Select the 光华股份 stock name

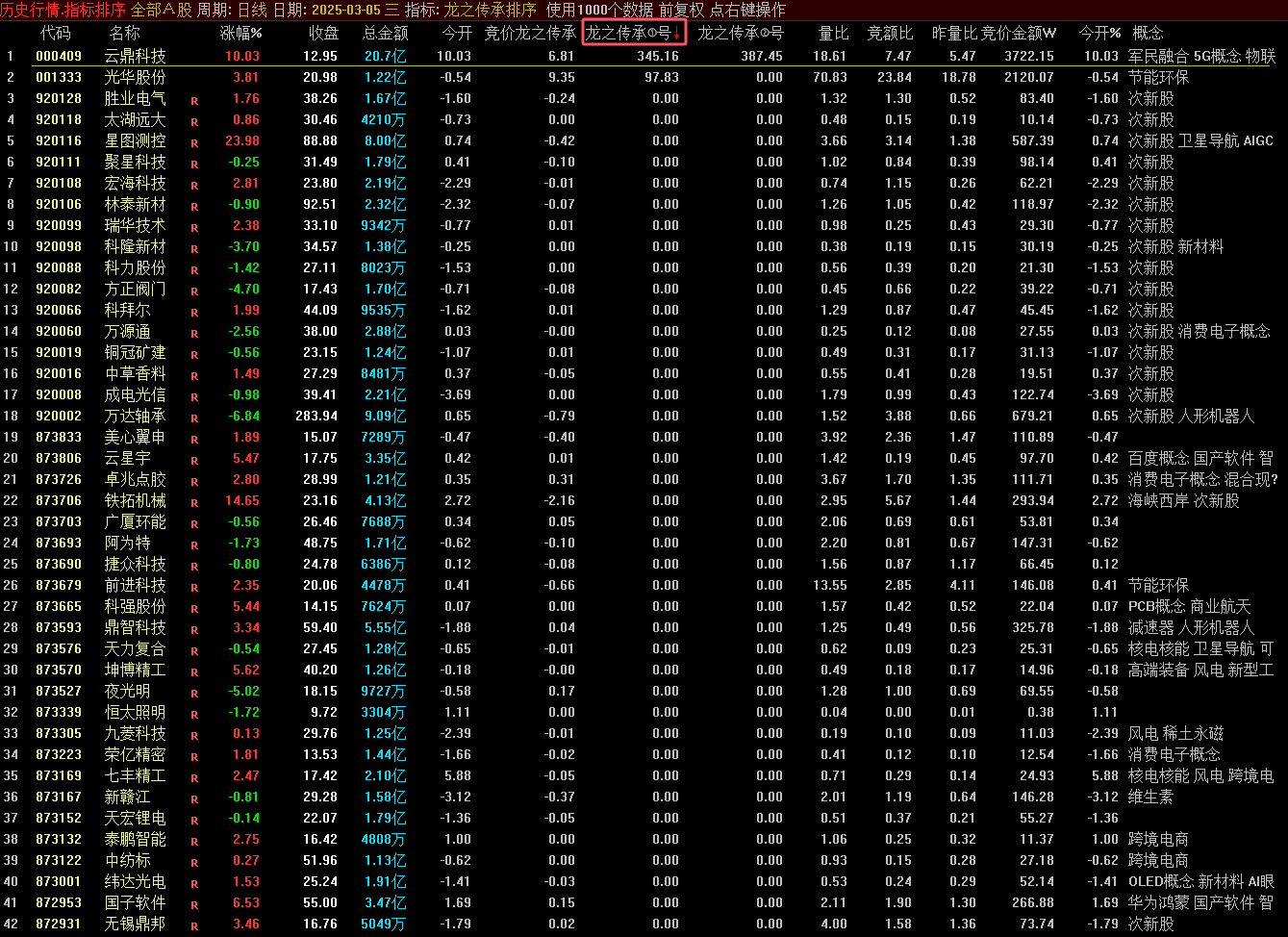(x=135, y=77)
